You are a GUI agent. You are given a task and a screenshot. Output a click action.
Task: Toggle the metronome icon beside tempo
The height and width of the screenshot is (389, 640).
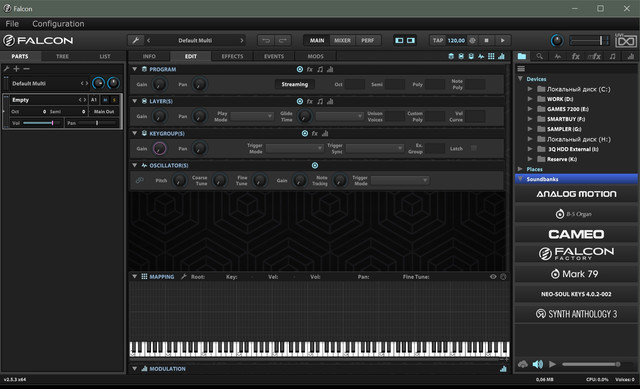pos(472,40)
